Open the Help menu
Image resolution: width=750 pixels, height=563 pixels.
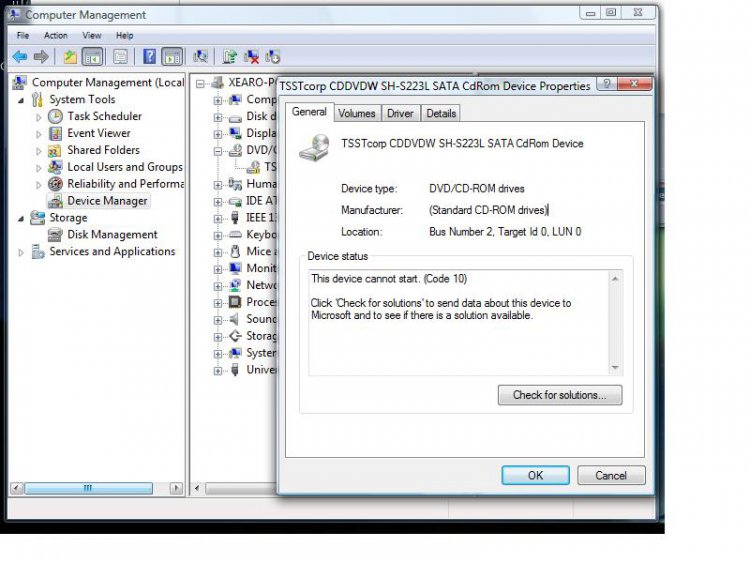pos(124,35)
